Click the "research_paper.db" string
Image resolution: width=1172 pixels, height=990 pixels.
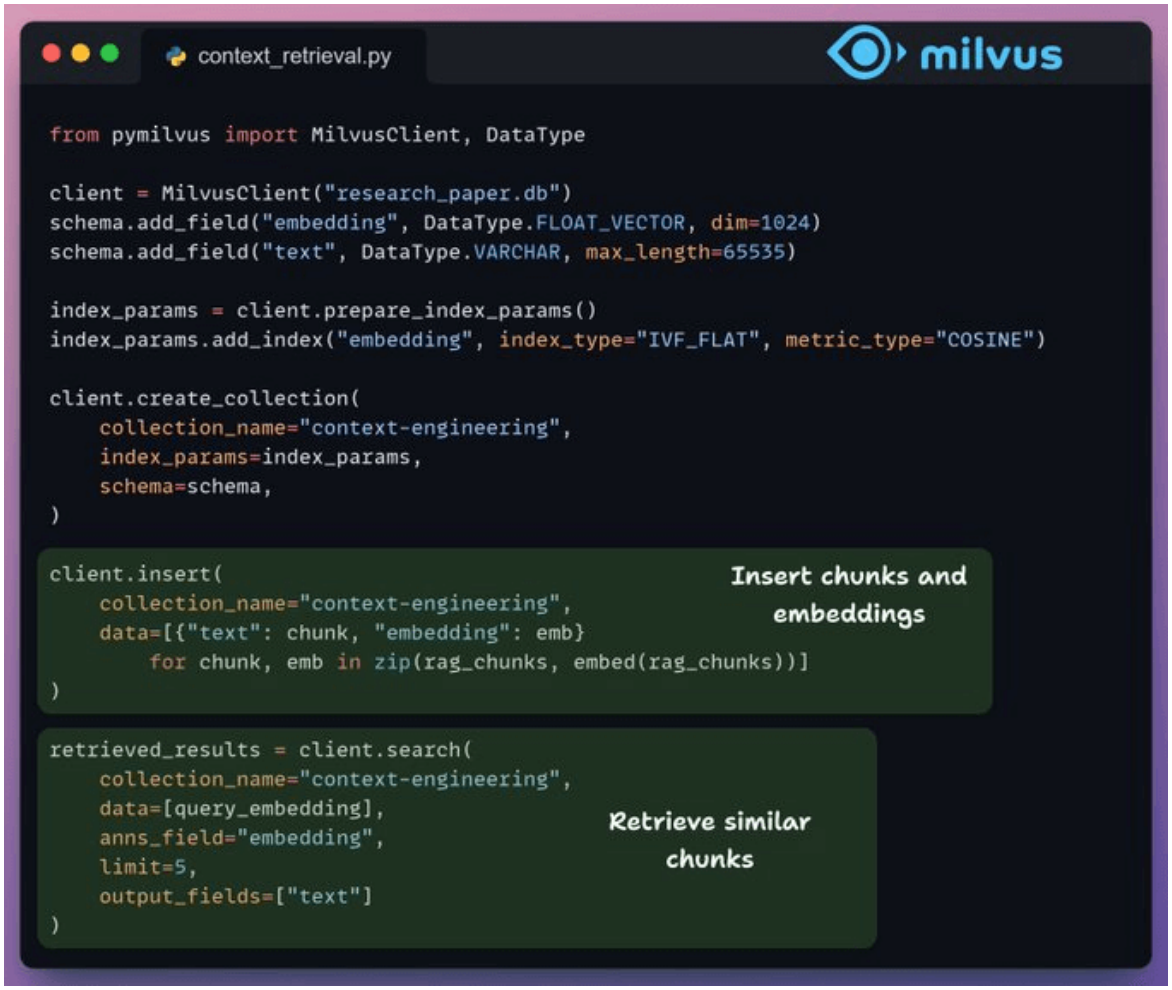click(442, 194)
